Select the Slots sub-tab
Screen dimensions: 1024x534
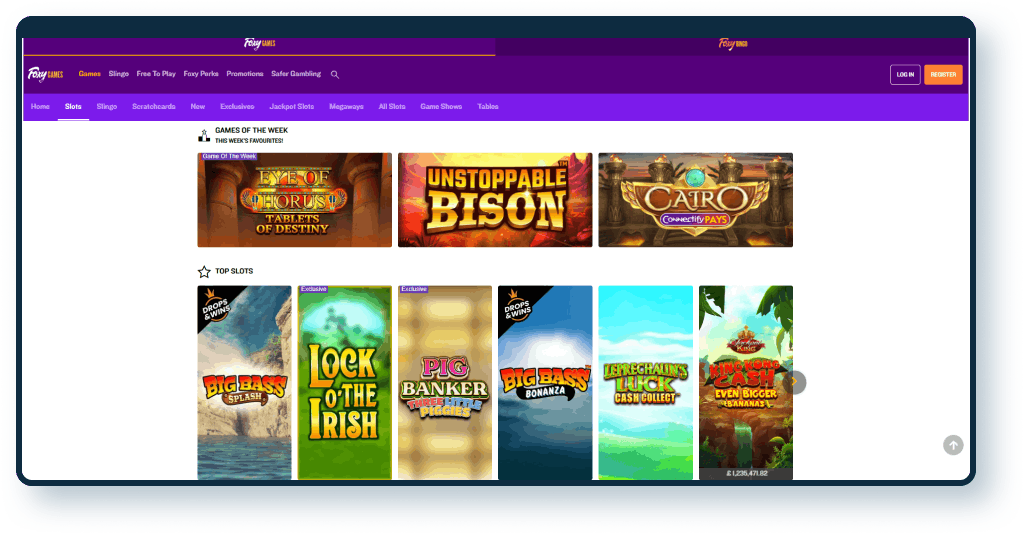(73, 106)
